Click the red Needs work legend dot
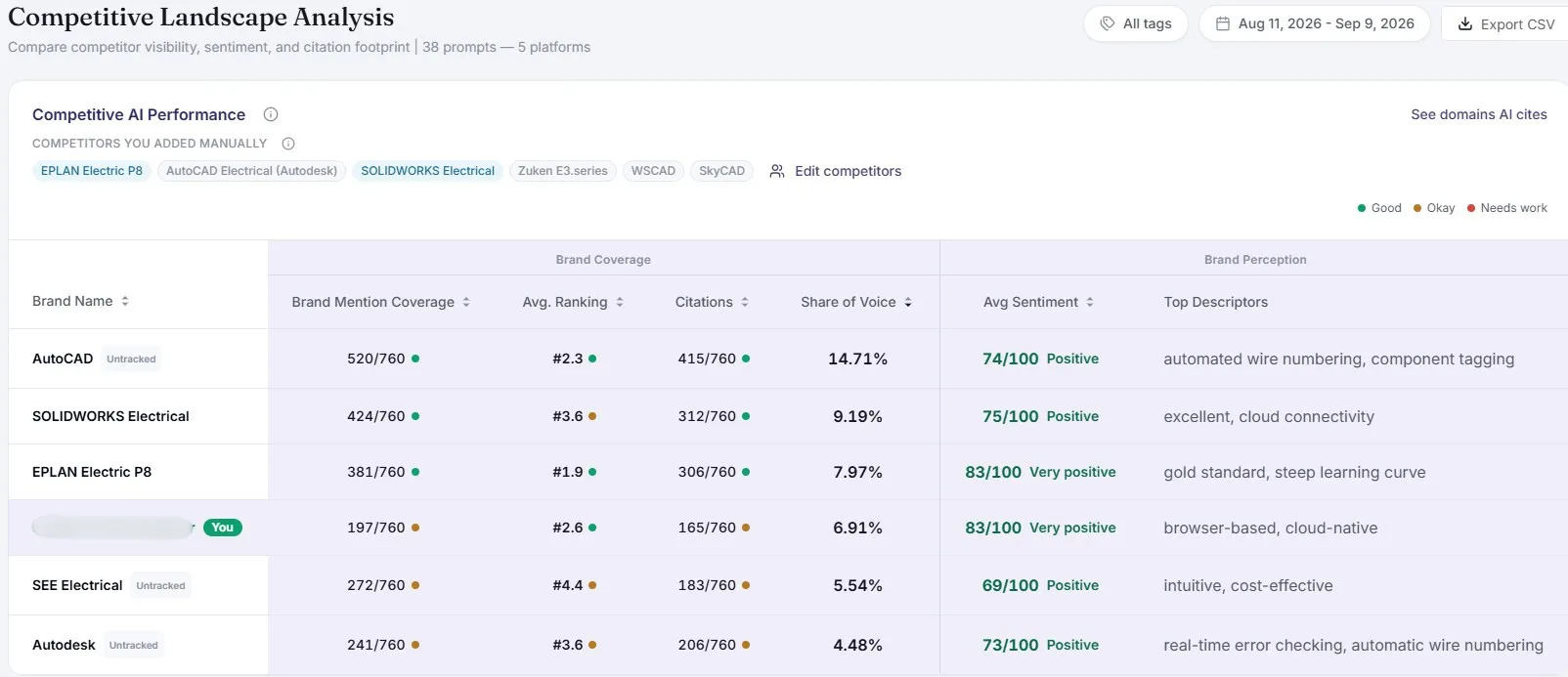Viewport: 1568px width, 677px height. [1471, 208]
